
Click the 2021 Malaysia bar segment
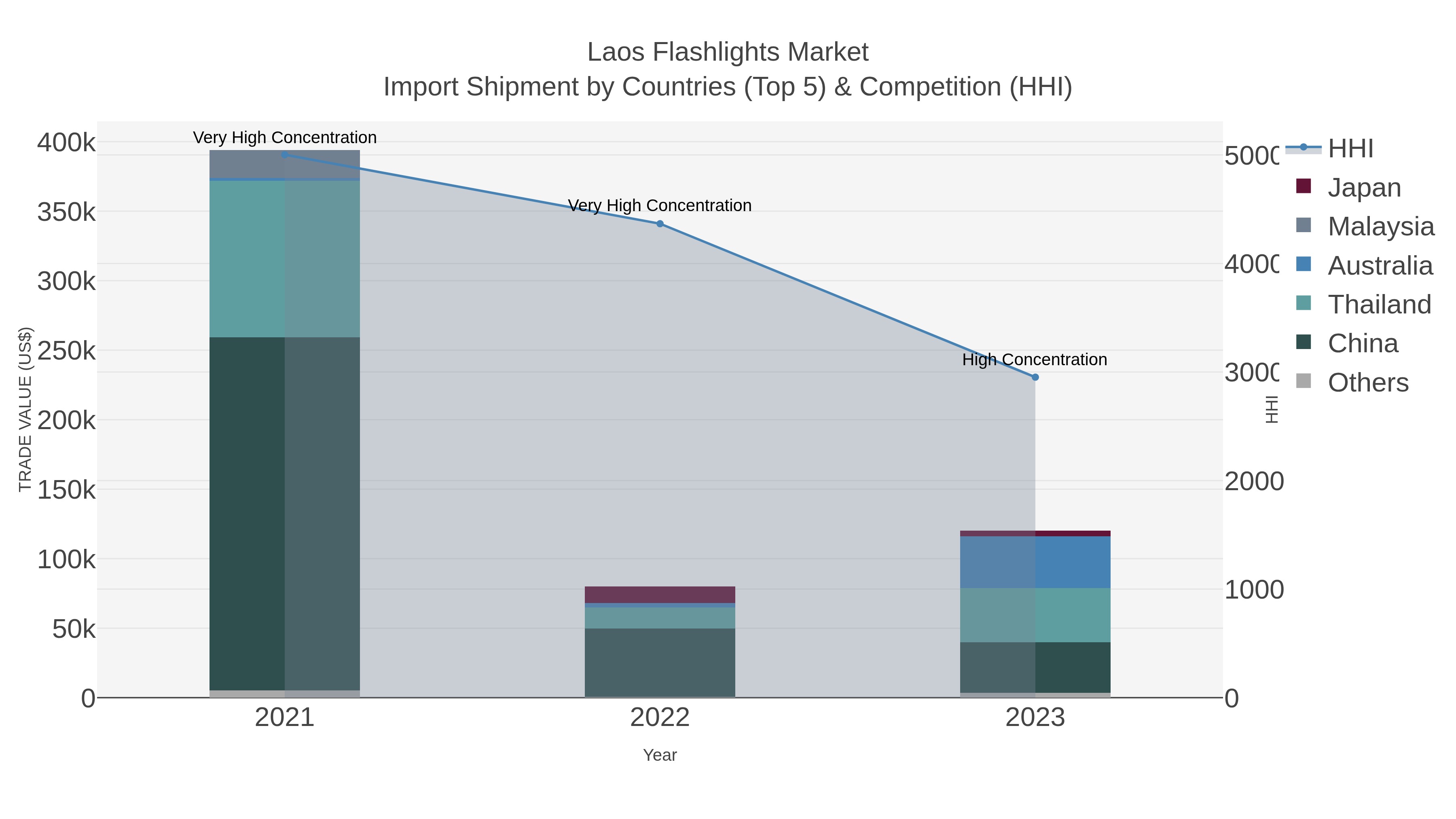coord(285,164)
